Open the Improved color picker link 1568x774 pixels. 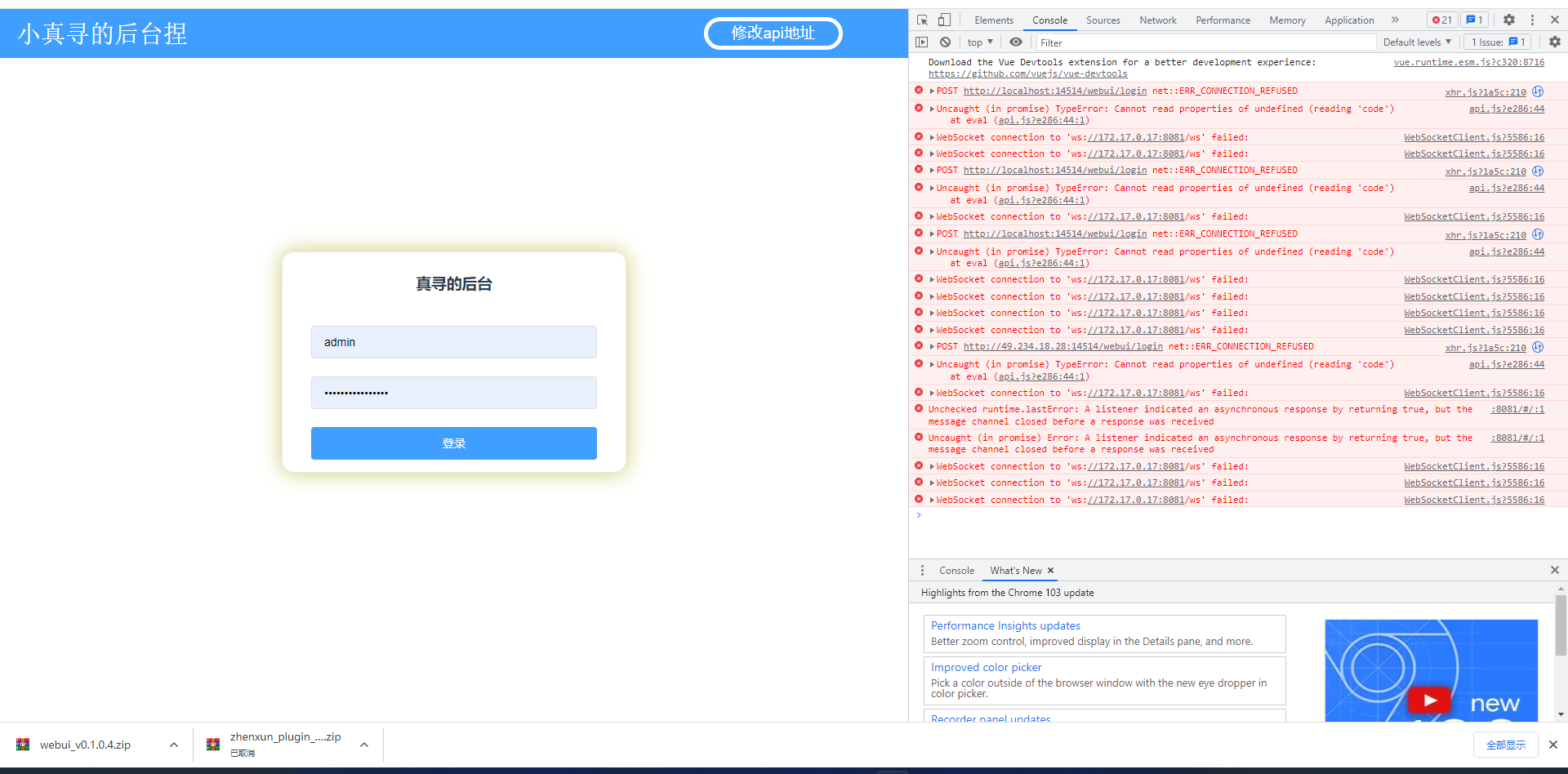pyautogui.click(x=986, y=667)
